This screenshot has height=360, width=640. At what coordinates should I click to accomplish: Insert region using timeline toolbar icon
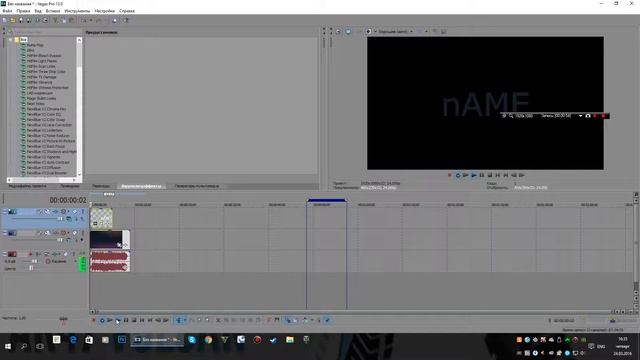tap(277, 320)
